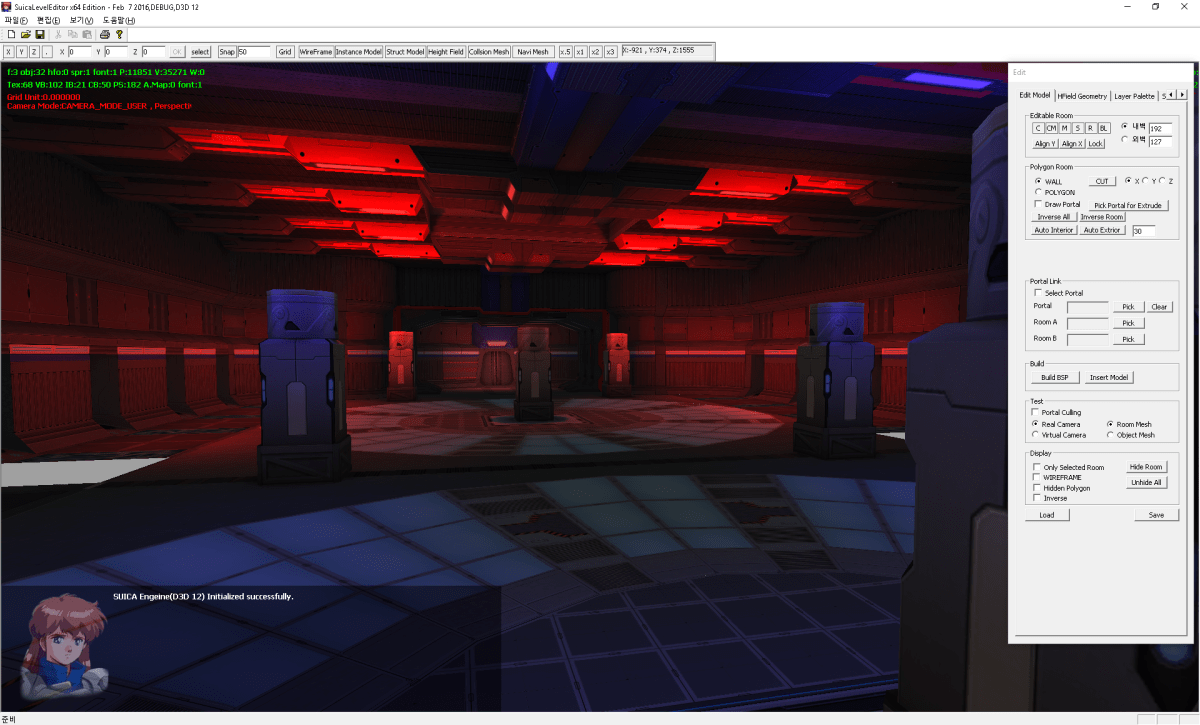1200x725 pixels.
Task: Switch Polygon Room mode to POLYGON
Action: click(1038, 192)
